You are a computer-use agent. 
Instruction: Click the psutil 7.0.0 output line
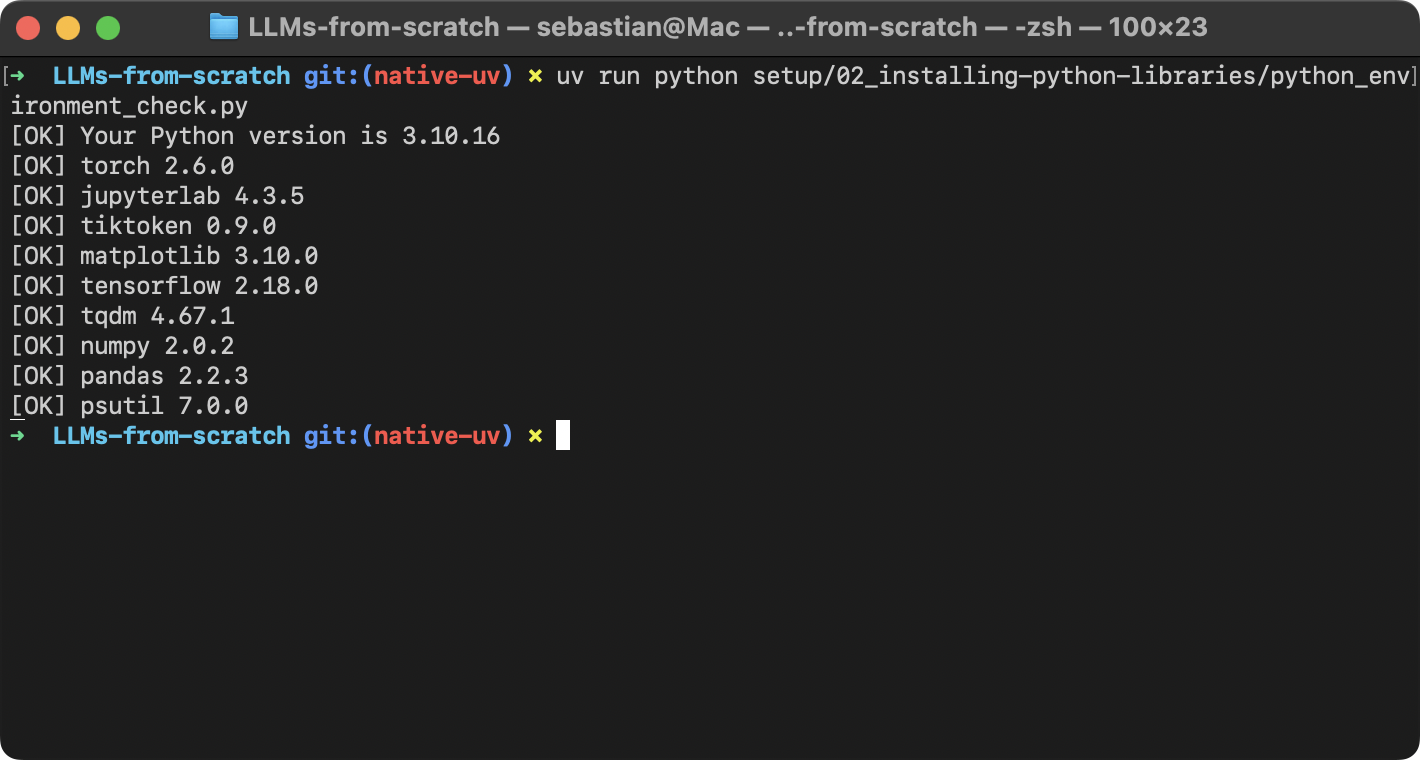pos(129,406)
